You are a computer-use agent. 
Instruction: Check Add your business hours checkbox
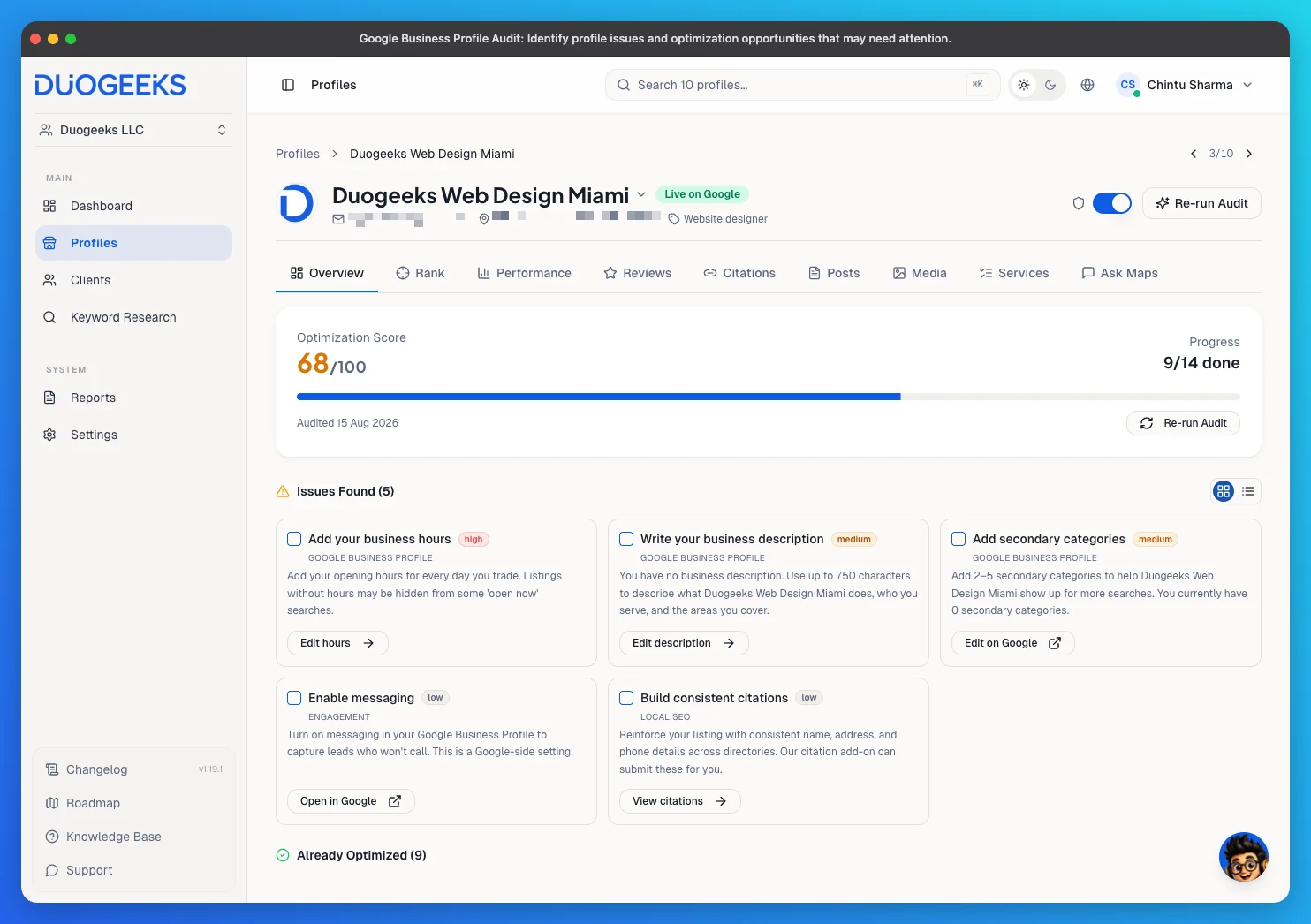pos(294,539)
